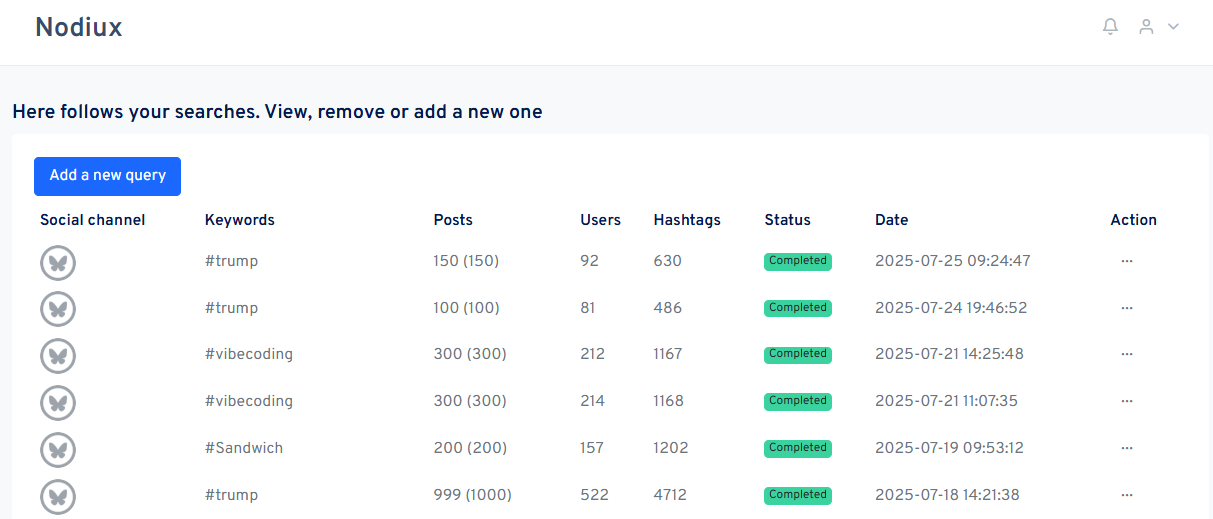Screen dimensions: 1213x519
Task: Open the action menu for the 2025-07-24 search
Action: point(1127,308)
